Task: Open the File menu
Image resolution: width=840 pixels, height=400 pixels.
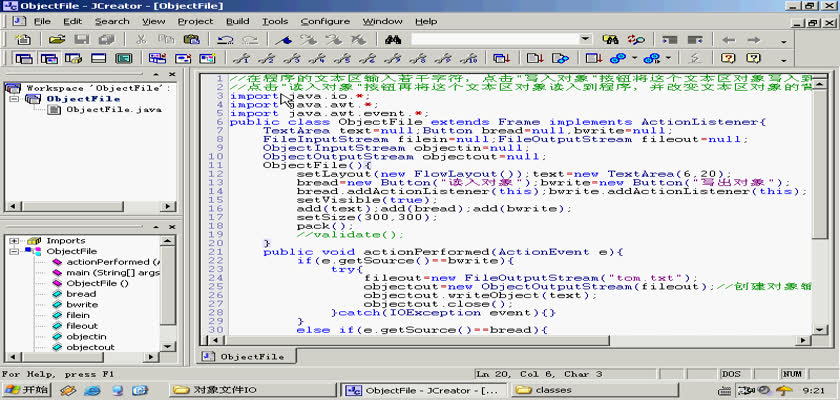Action: coord(42,21)
